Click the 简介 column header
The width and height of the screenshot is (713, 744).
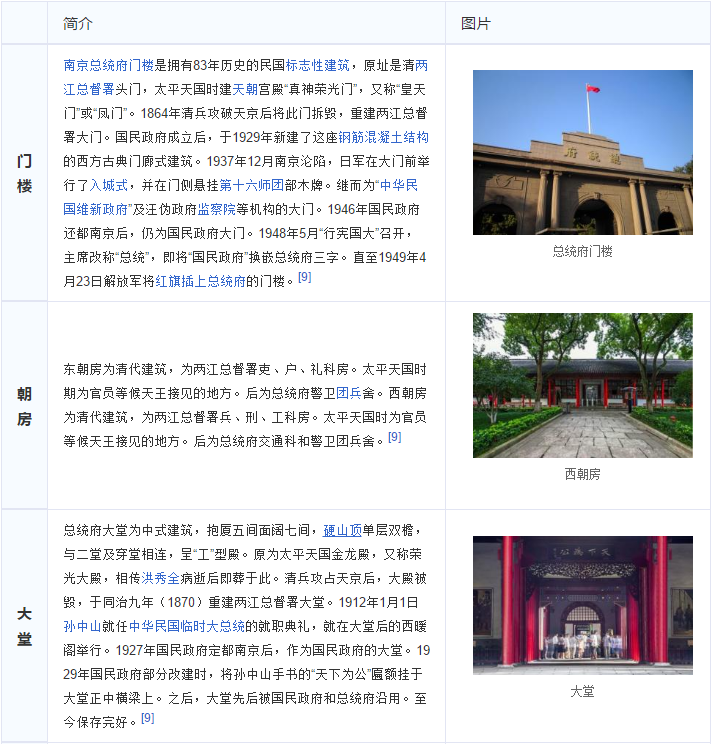coord(78,23)
